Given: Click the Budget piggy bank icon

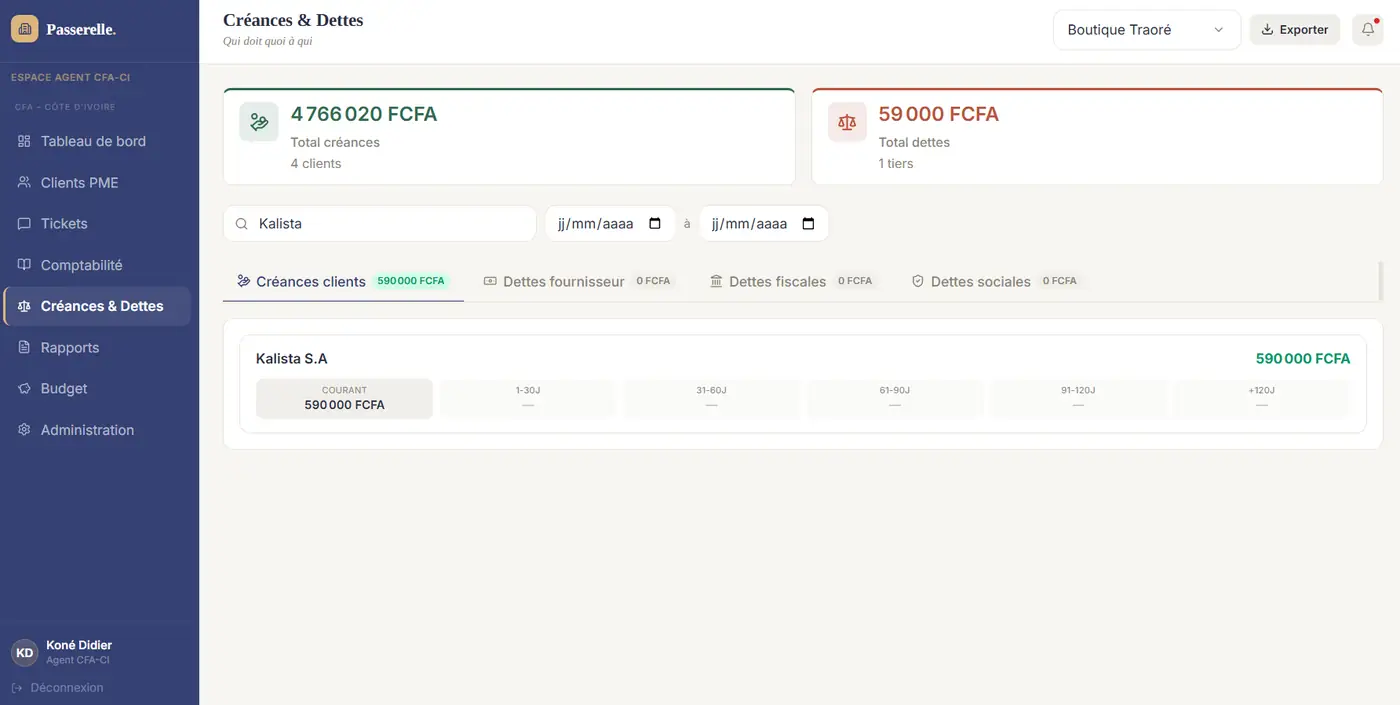Looking at the screenshot, I should pyautogui.click(x=24, y=389).
